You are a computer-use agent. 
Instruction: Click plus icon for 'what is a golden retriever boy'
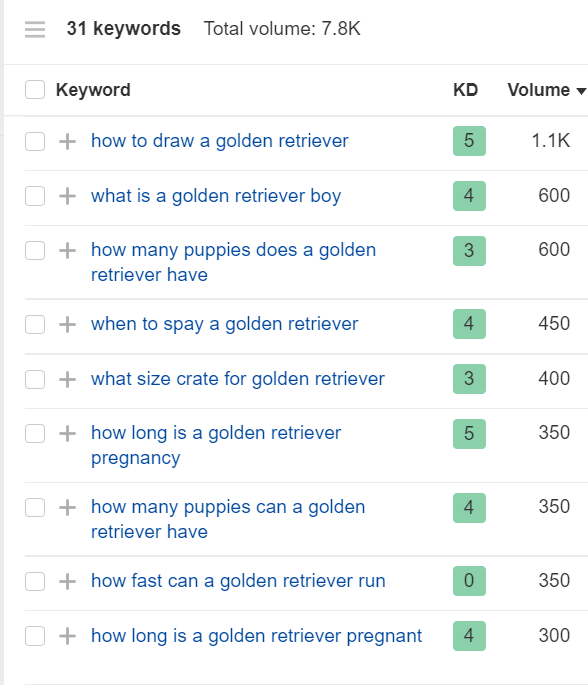click(x=67, y=196)
